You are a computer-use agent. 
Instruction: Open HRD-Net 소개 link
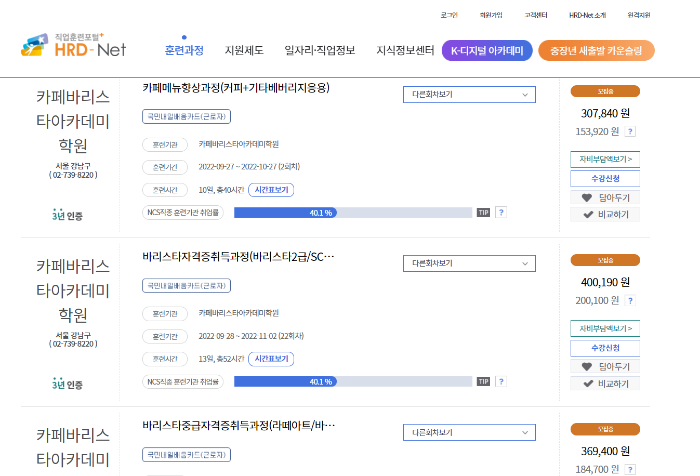[588, 15]
